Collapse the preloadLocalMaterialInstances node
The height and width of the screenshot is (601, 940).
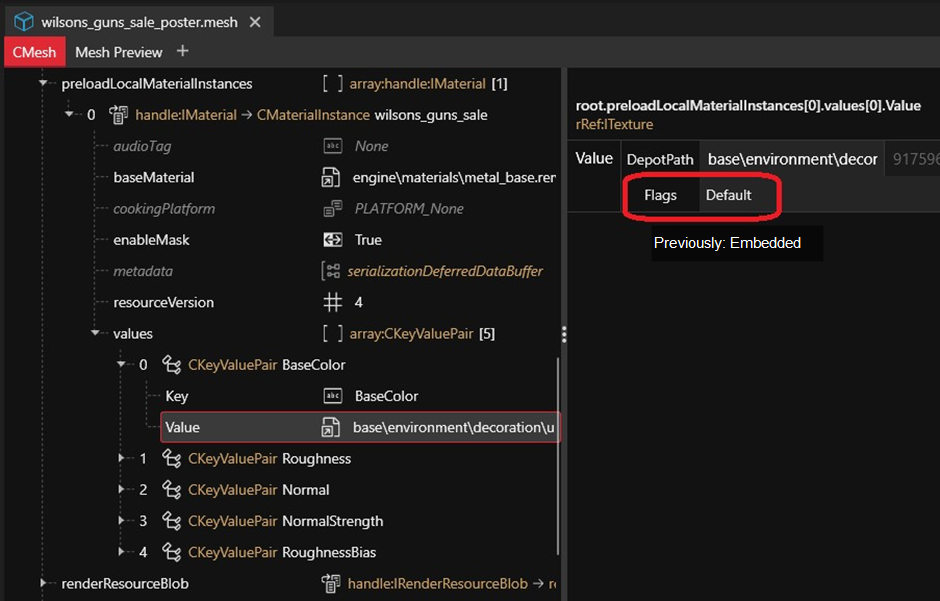coord(44,84)
